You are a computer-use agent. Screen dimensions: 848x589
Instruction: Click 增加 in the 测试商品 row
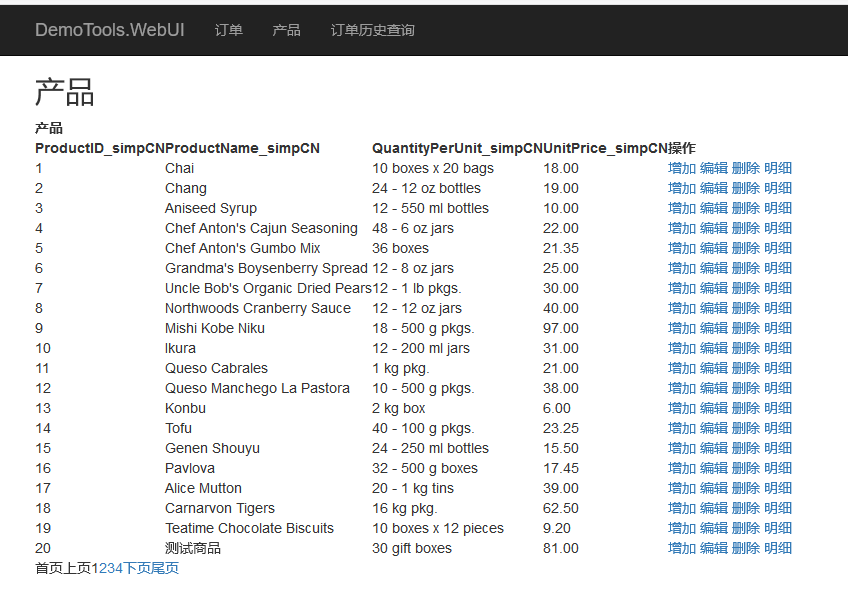(682, 548)
